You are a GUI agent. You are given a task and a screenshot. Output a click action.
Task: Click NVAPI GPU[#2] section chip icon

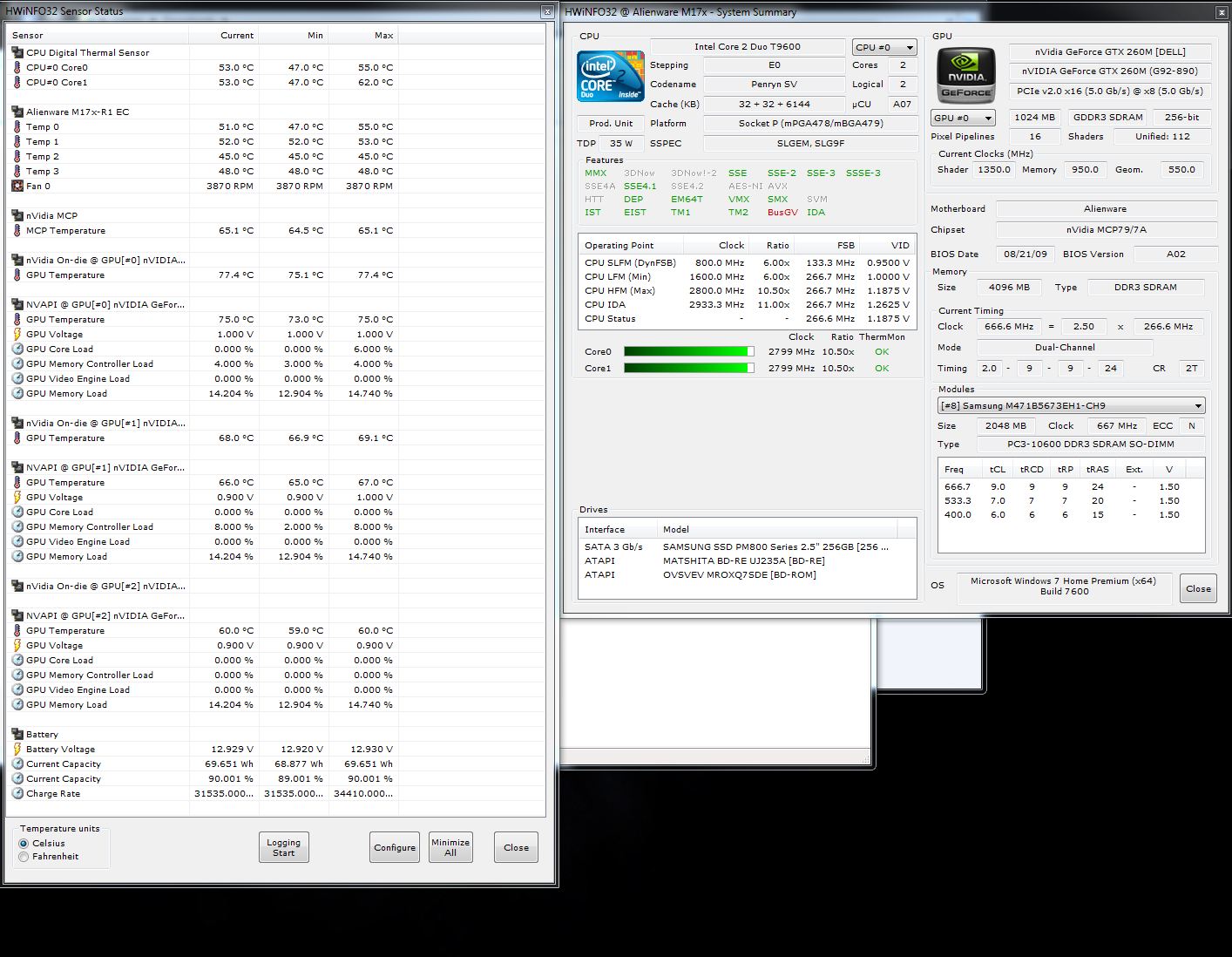point(17,615)
